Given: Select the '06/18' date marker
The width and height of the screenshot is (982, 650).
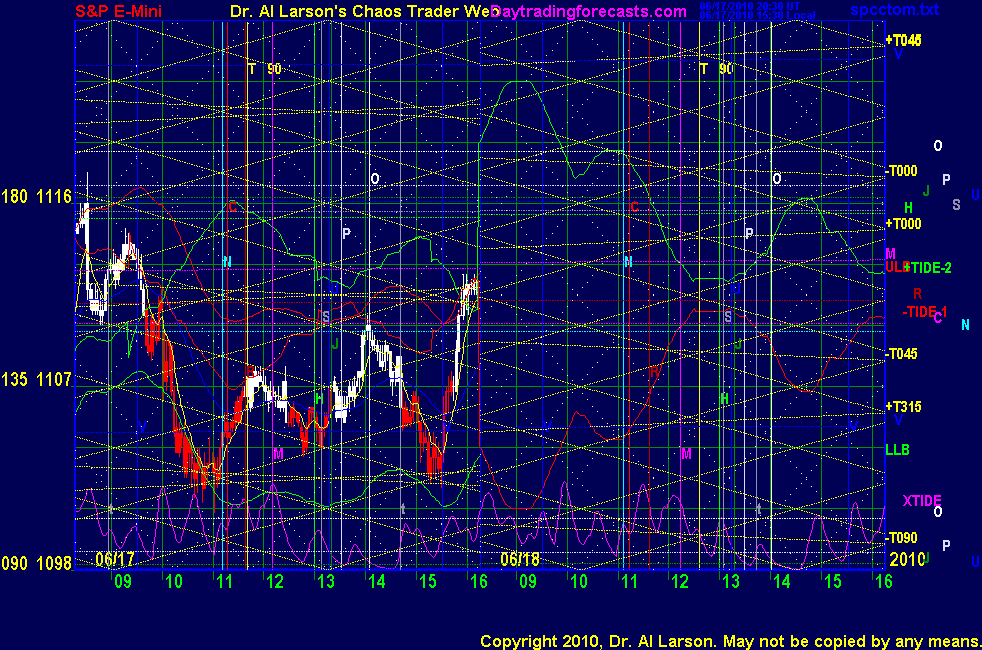Looking at the screenshot, I should [520, 559].
